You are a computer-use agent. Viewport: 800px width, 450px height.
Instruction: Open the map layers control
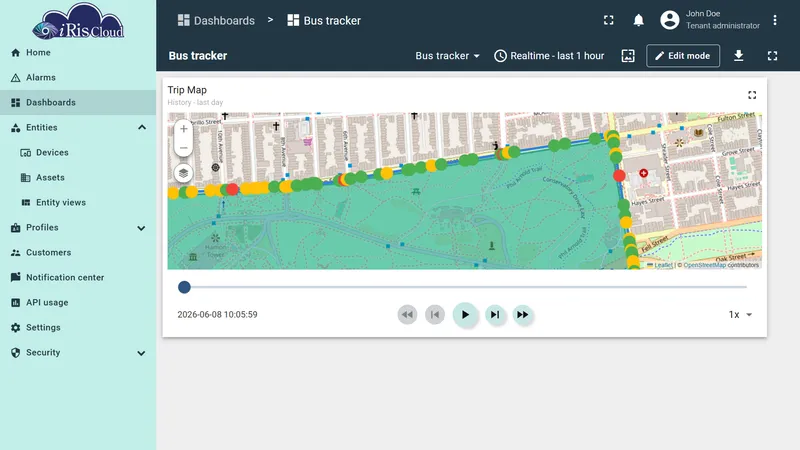click(184, 173)
